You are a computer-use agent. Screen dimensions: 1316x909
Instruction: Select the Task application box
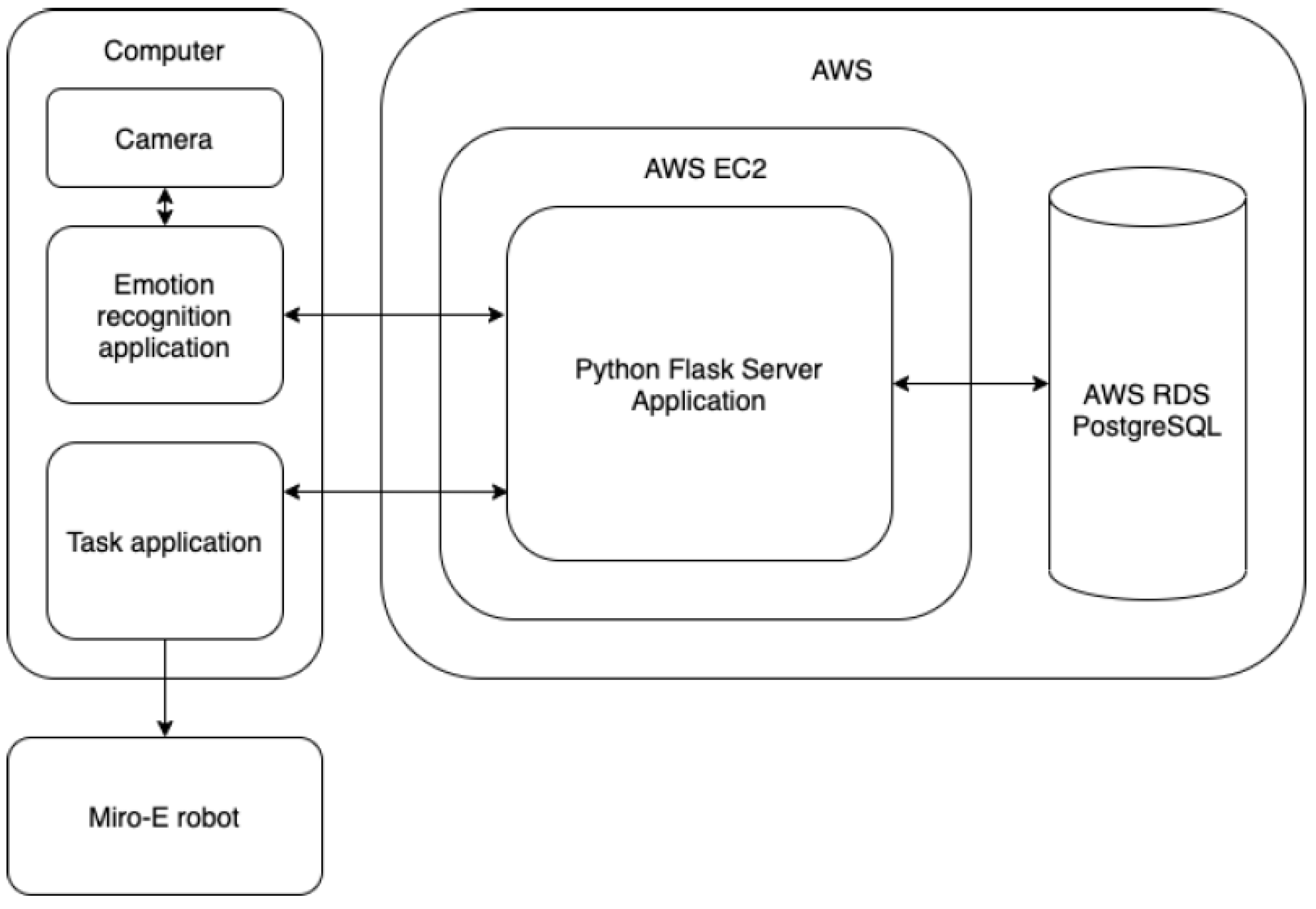165,541
